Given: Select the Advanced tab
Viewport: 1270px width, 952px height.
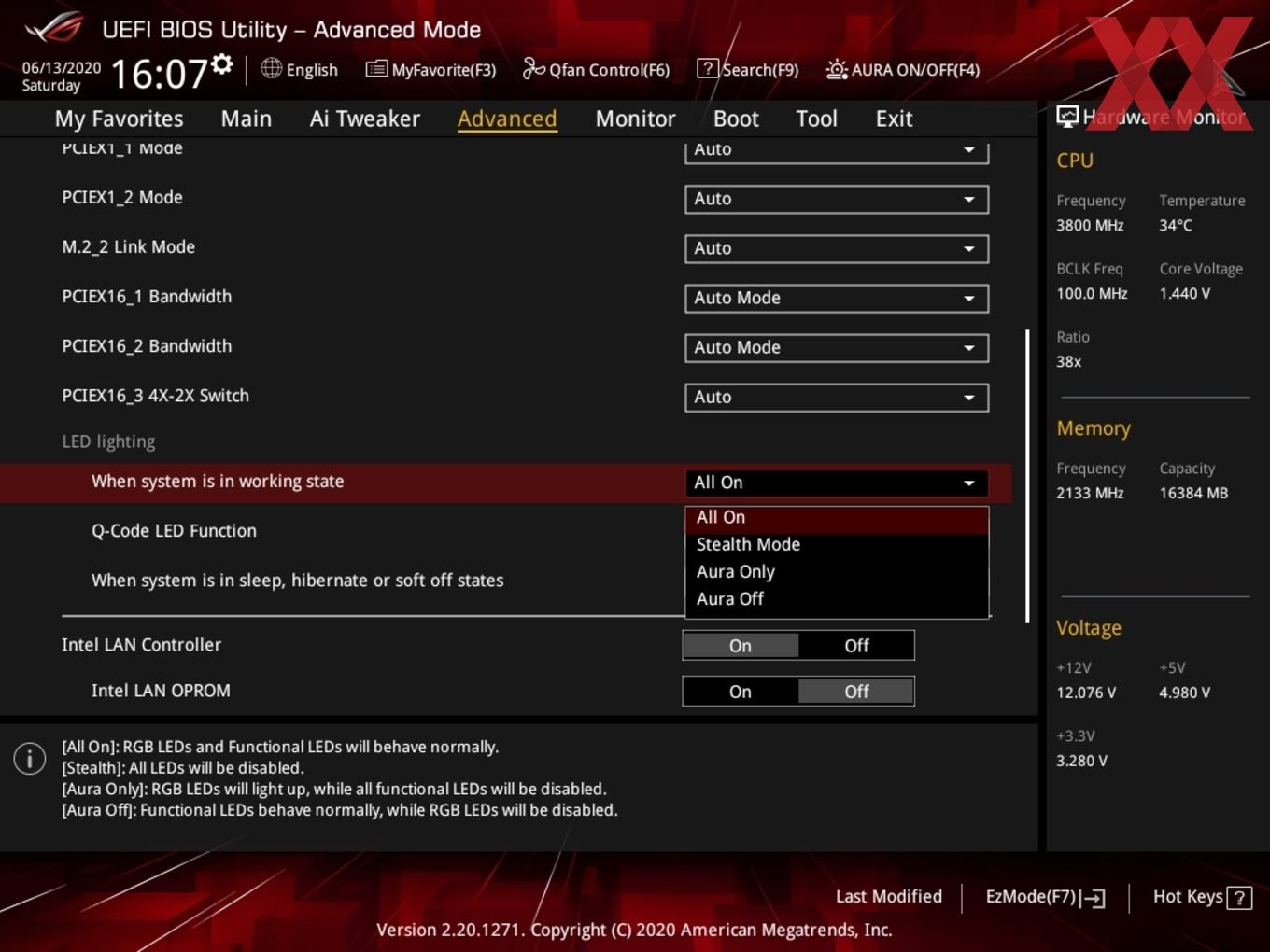Looking at the screenshot, I should 507,119.
